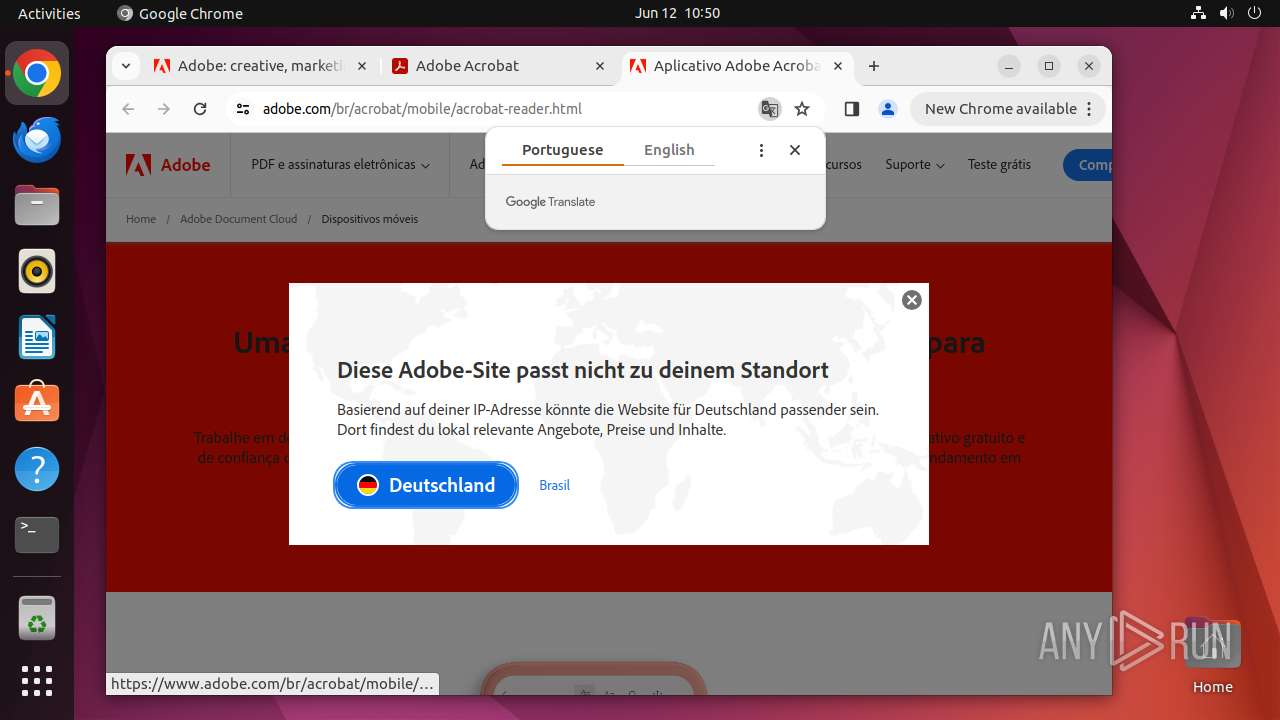1280x720 pixels.
Task: Close the Adobe Acrobat tab
Action: click(600, 66)
